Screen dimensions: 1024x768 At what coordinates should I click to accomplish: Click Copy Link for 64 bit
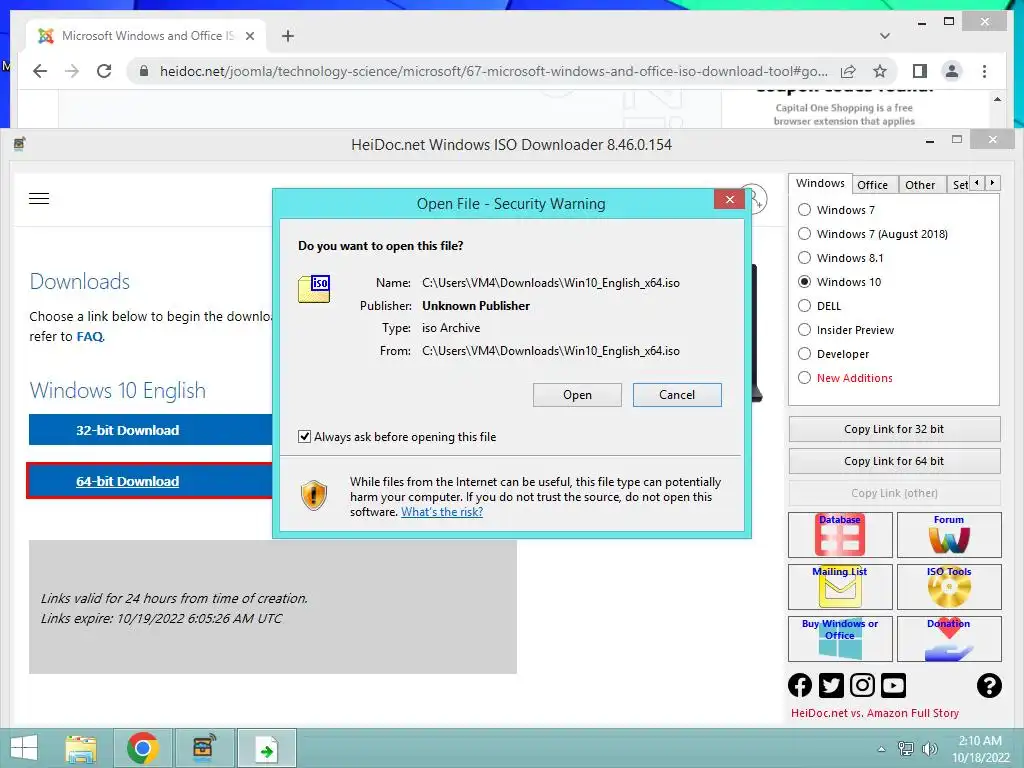(894, 461)
